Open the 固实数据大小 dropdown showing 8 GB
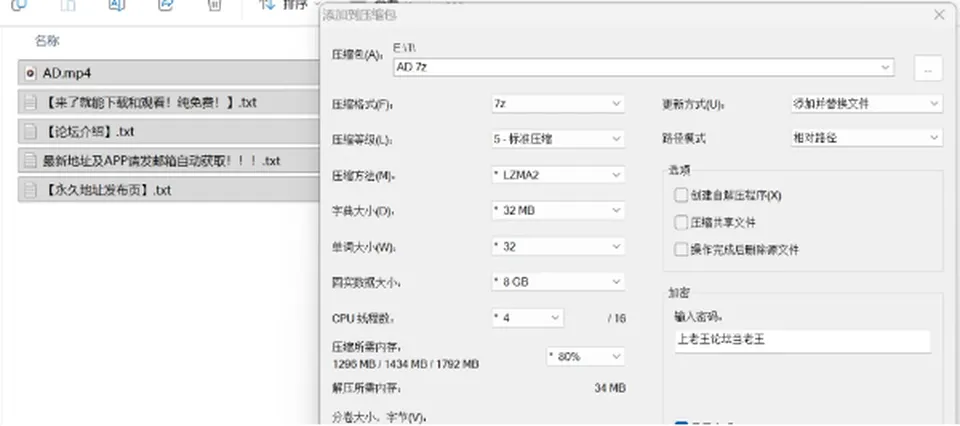Screen dimensions: 960x426 click(x=558, y=282)
